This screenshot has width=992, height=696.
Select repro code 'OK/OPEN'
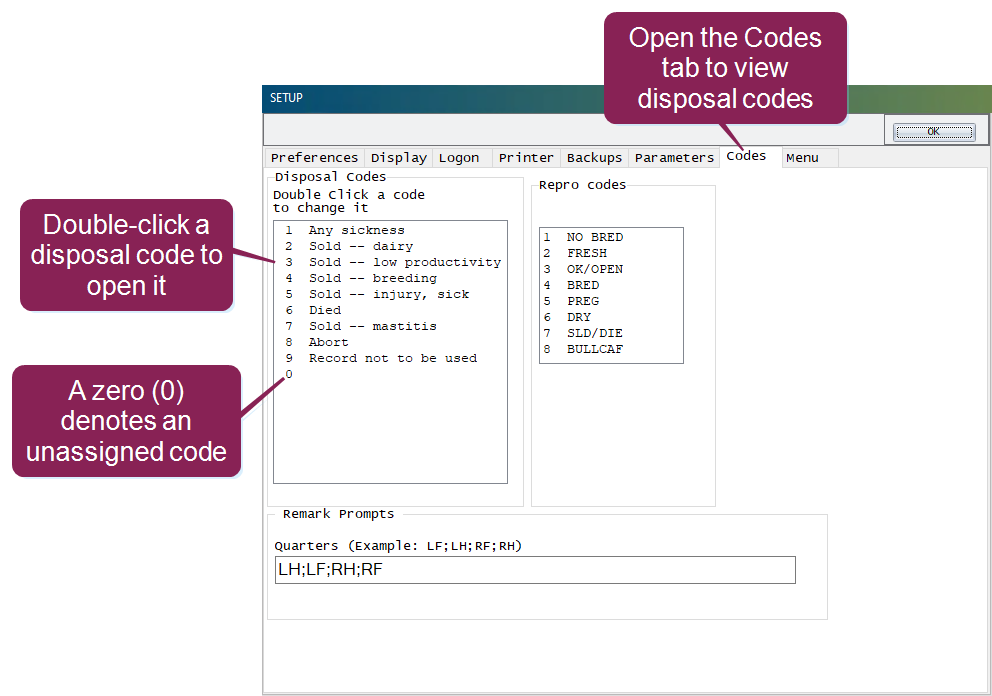point(611,269)
